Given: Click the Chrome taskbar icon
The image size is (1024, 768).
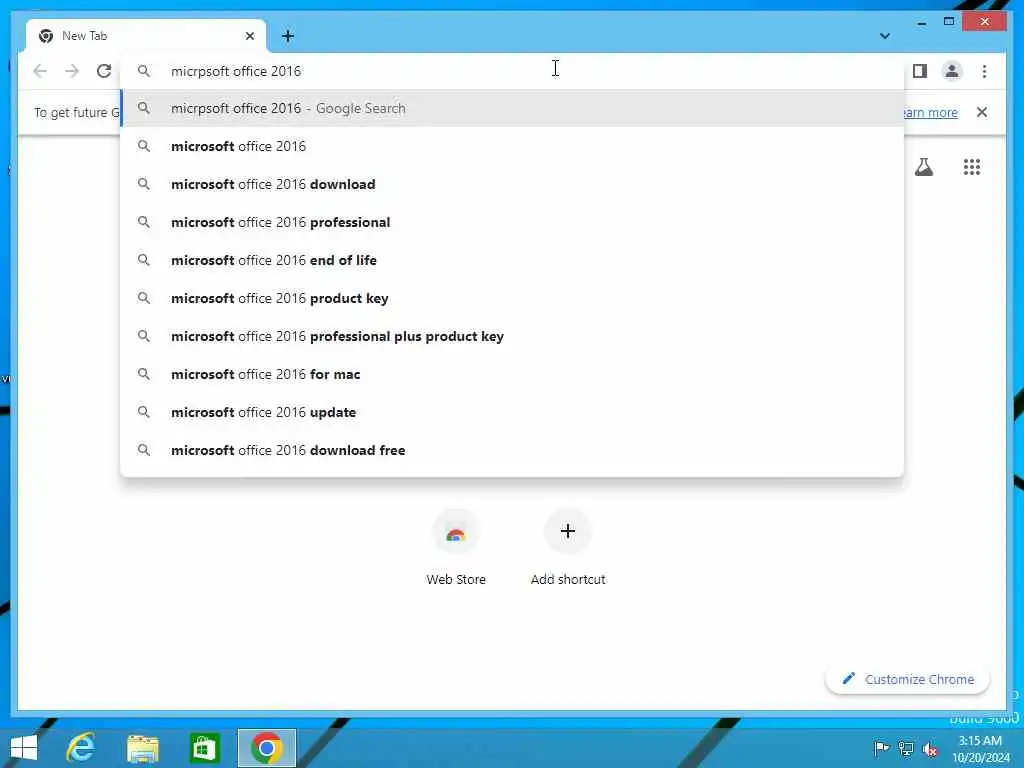Looking at the screenshot, I should pos(266,748).
